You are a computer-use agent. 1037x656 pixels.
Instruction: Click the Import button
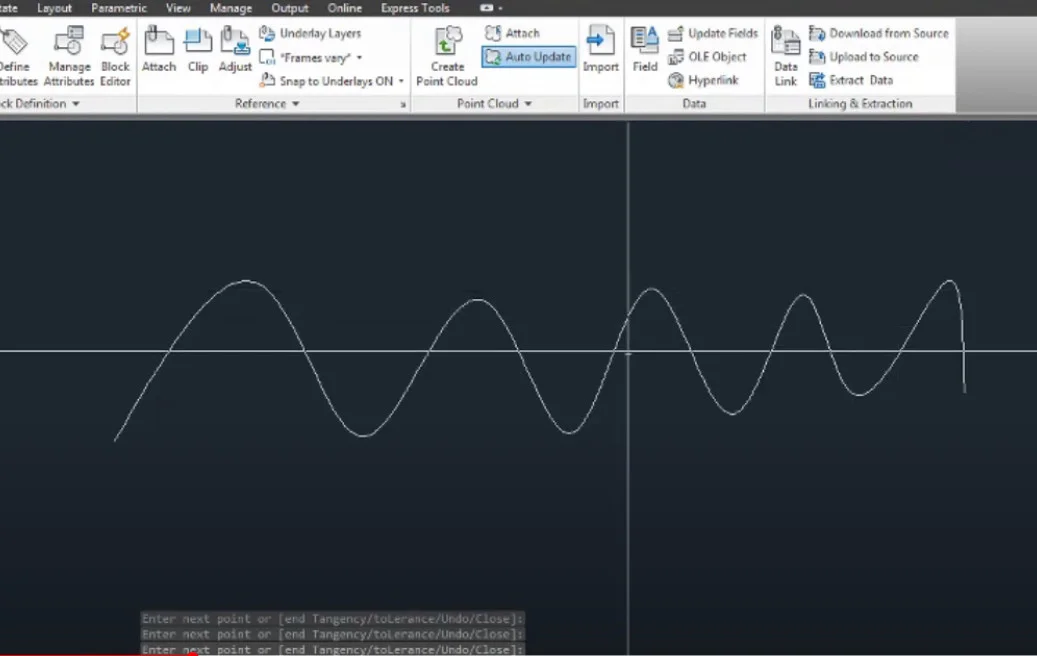coord(601,50)
